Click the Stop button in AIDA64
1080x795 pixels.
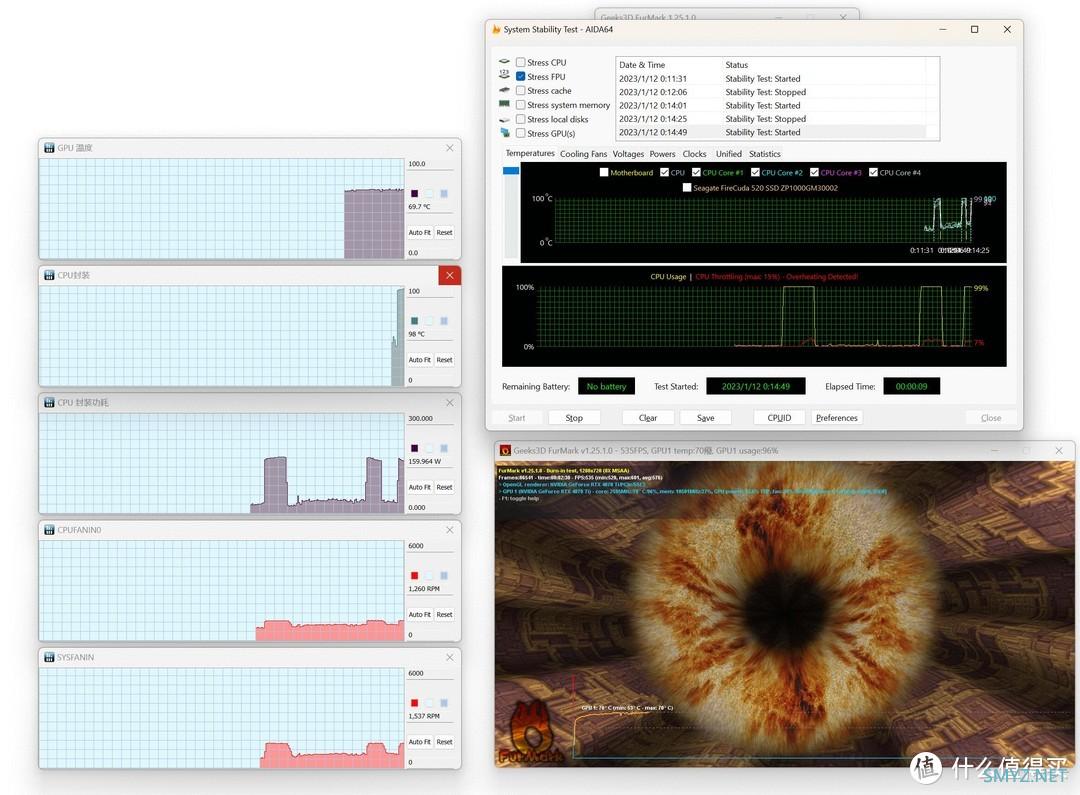pyautogui.click(x=574, y=417)
